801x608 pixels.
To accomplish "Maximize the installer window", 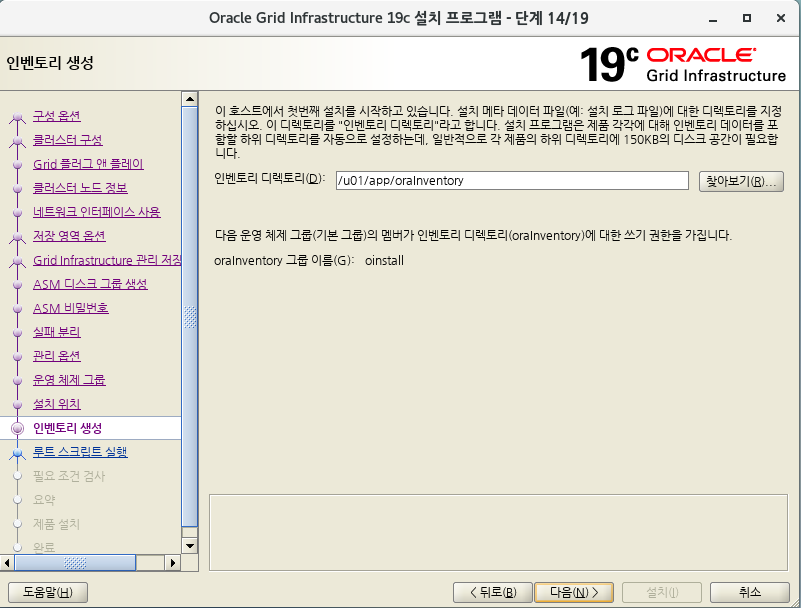I will coord(747,18).
